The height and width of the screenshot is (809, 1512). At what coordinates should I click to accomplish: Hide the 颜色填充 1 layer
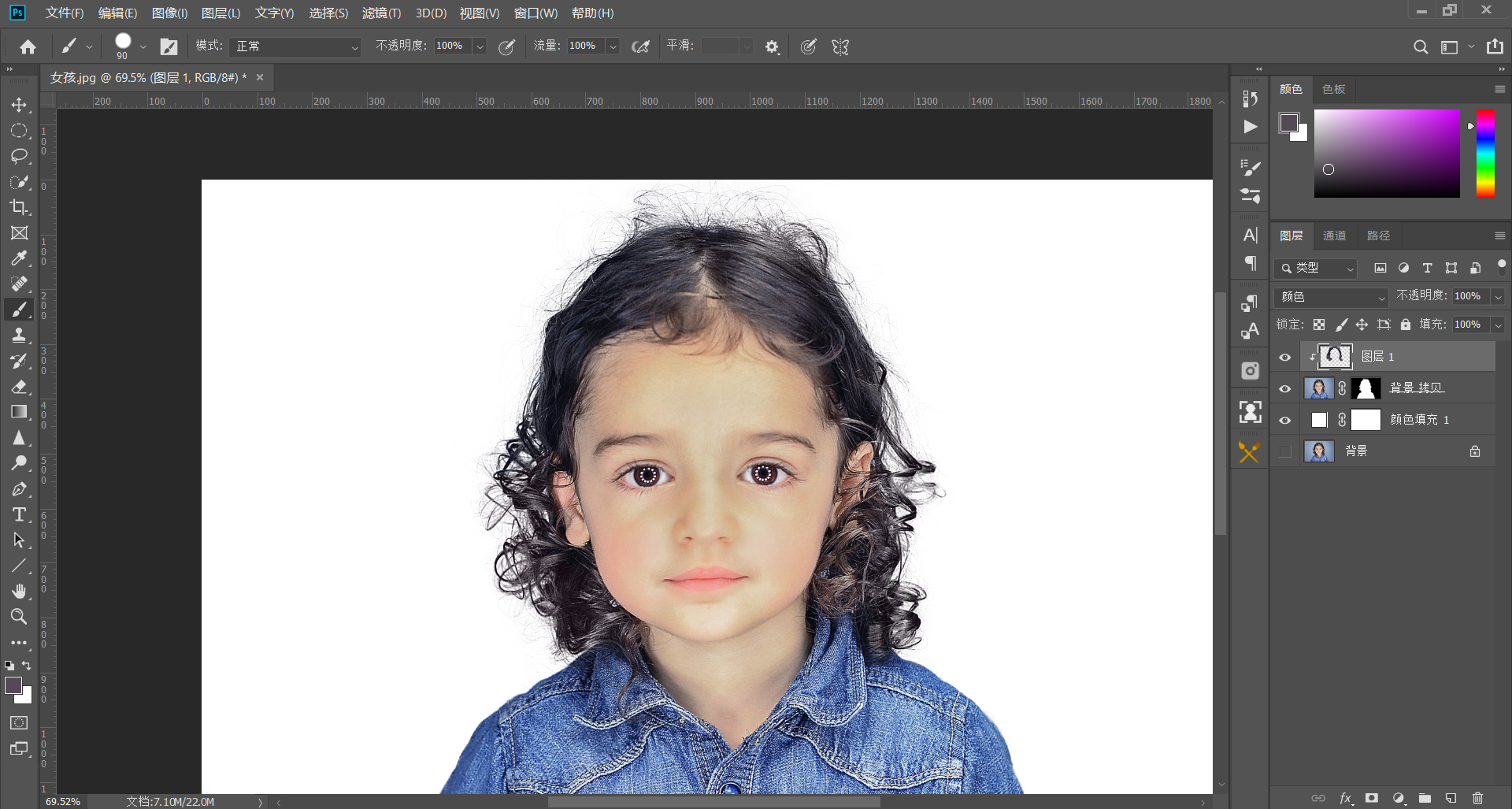point(1285,420)
